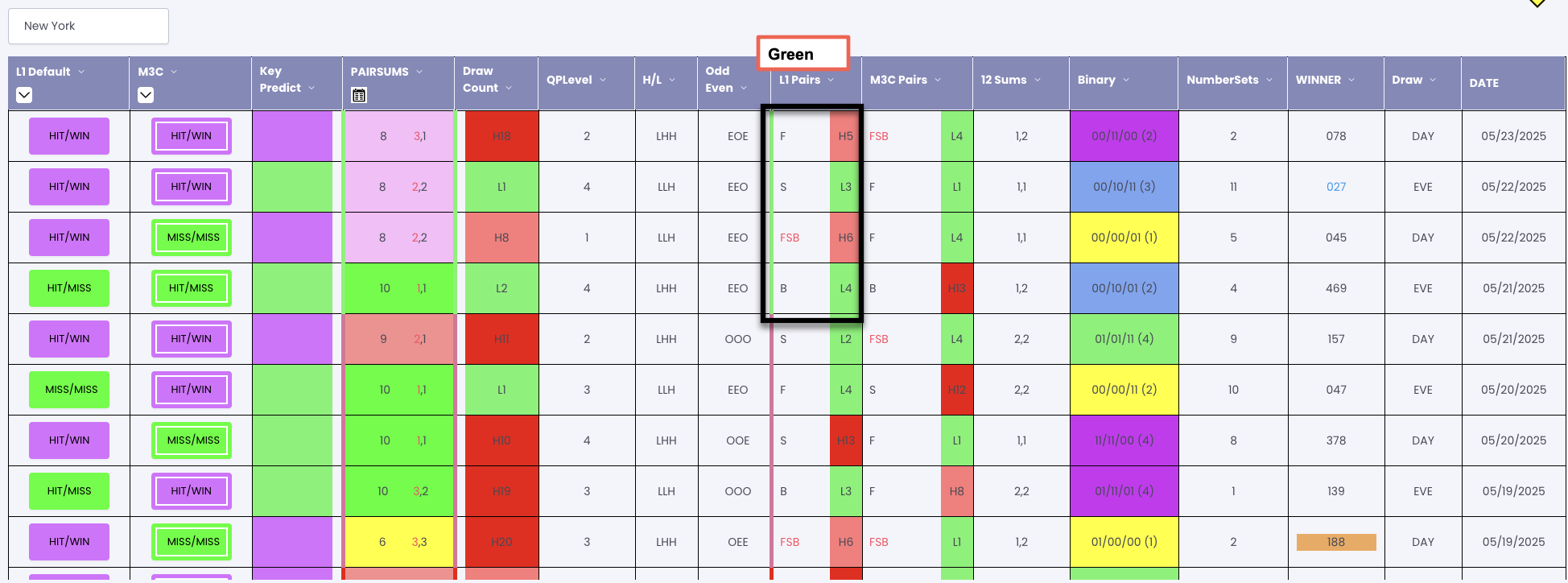The image size is (1568, 583).
Task: Click L1 Default HIT/MISS button in winner 469 row
Action: 69,288
